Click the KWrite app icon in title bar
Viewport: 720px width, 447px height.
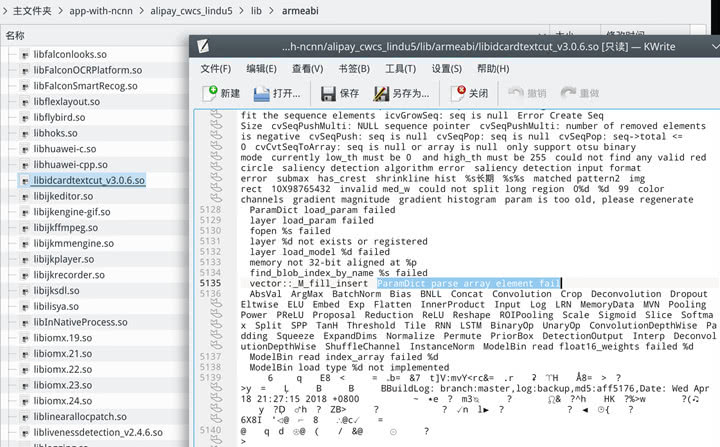coord(203,46)
